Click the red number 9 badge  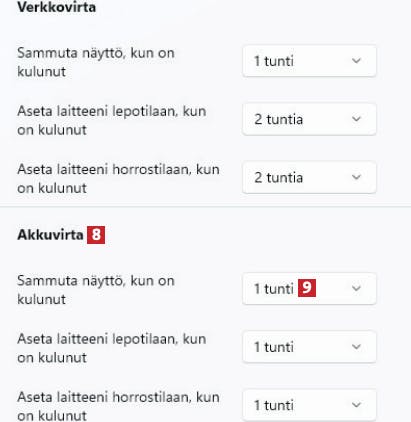pos(307,288)
